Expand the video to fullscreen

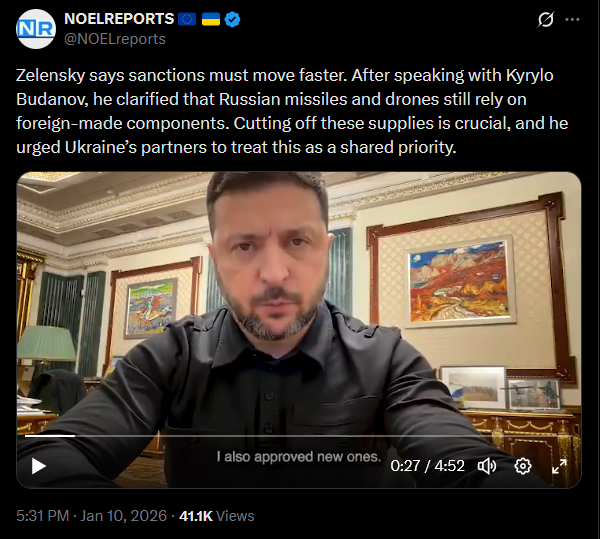tap(559, 466)
